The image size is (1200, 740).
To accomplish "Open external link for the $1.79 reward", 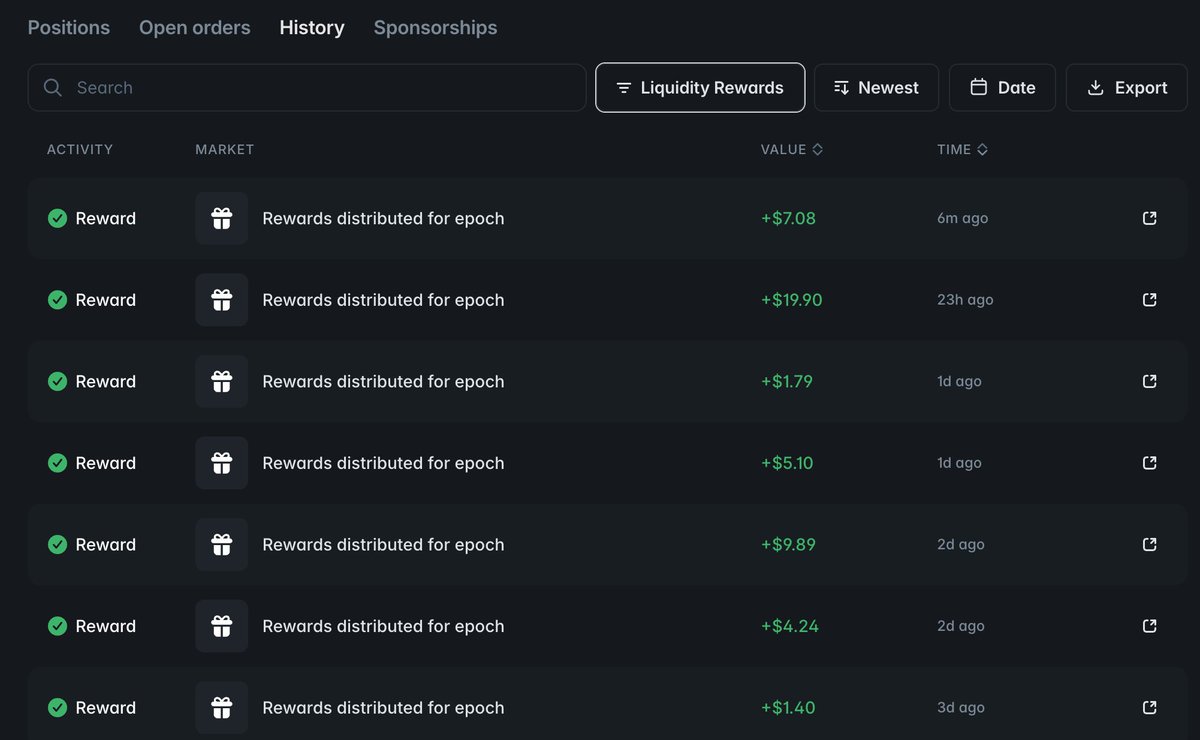I will click(1149, 381).
